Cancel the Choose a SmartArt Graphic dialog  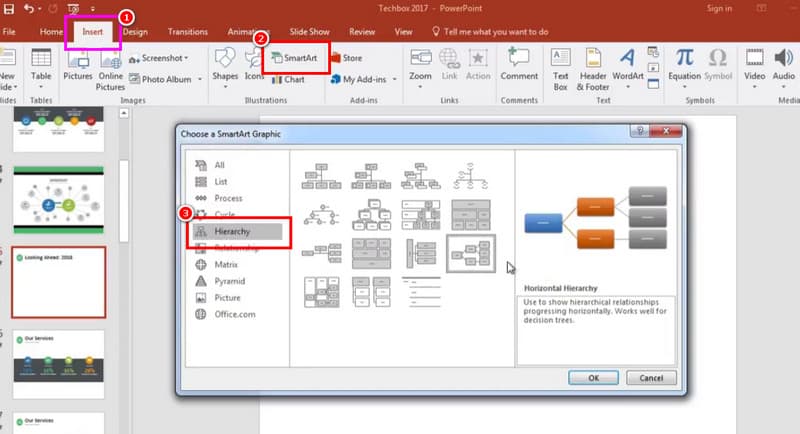(652, 378)
